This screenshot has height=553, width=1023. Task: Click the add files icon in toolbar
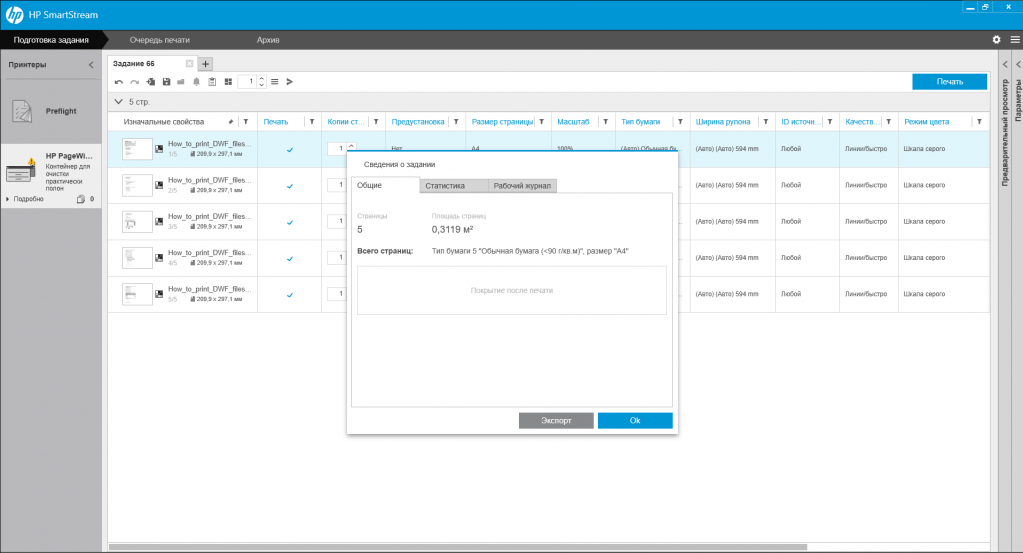(151, 82)
